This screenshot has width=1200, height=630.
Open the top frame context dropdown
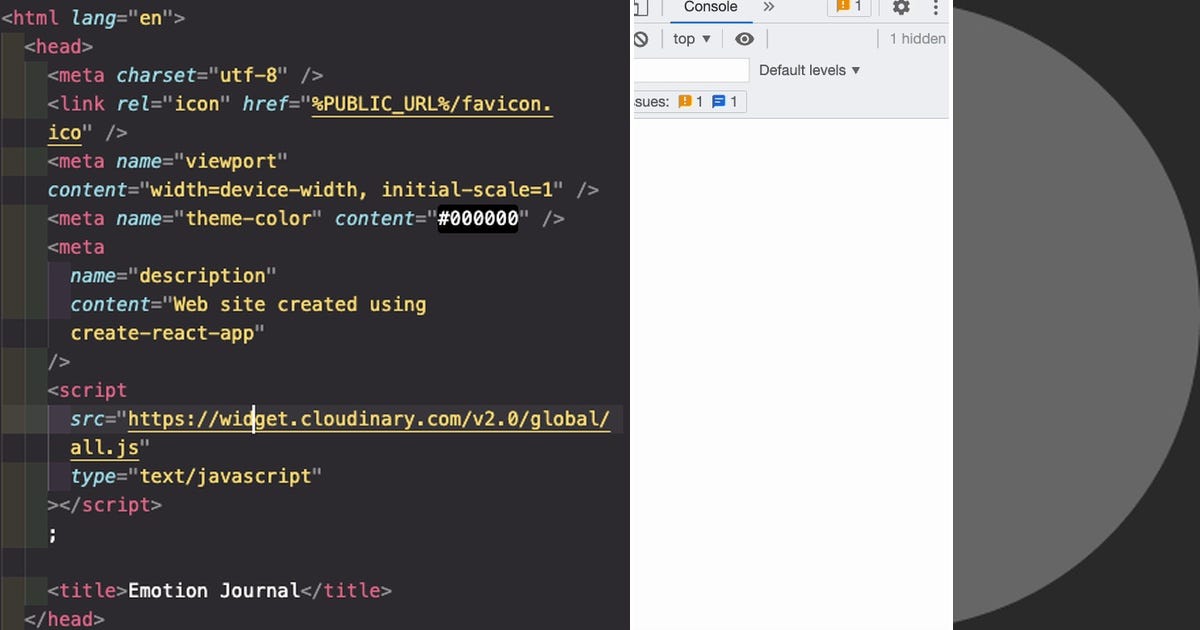point(689,39)
